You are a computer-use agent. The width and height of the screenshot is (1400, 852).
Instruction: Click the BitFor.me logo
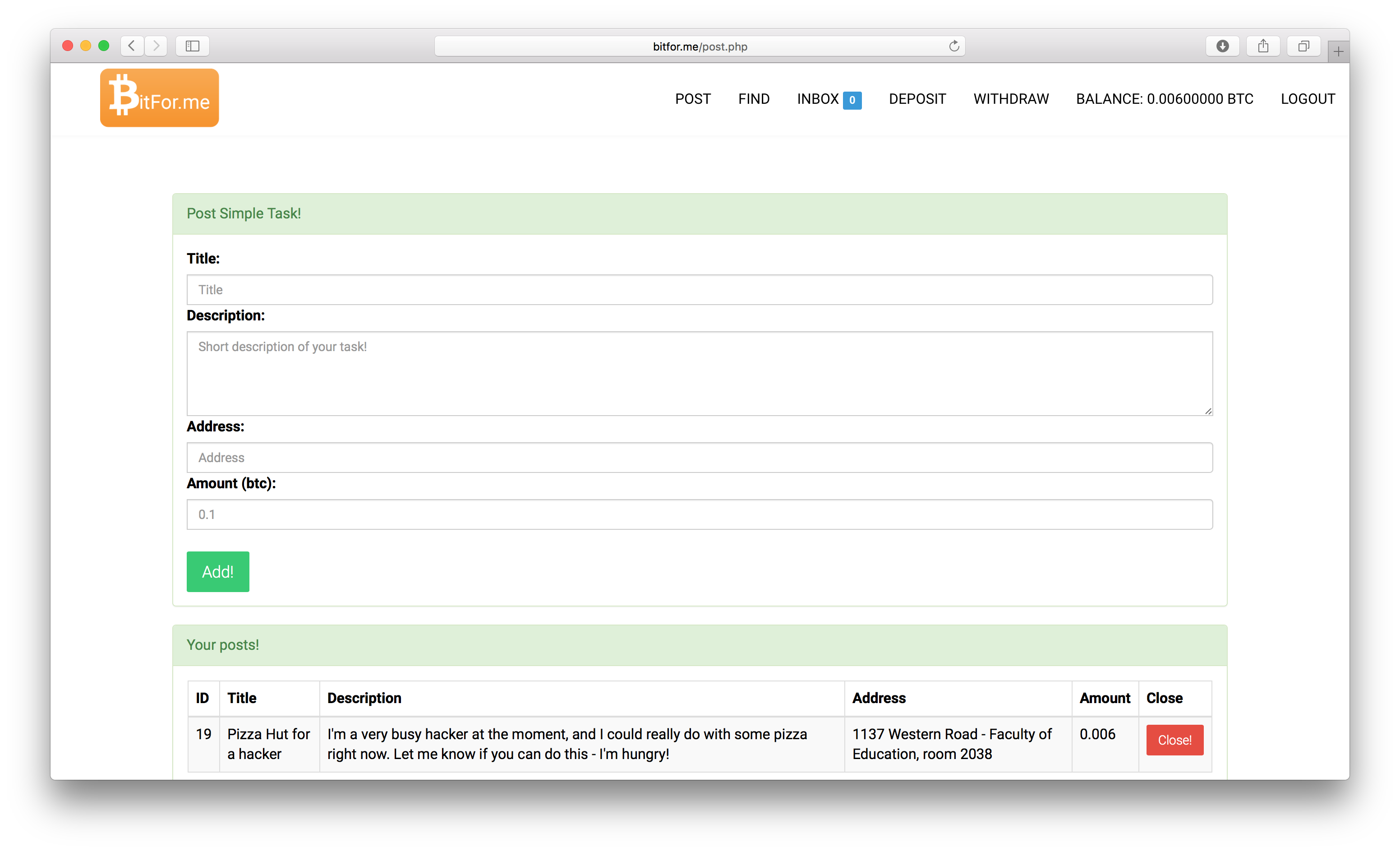(159, 98)
